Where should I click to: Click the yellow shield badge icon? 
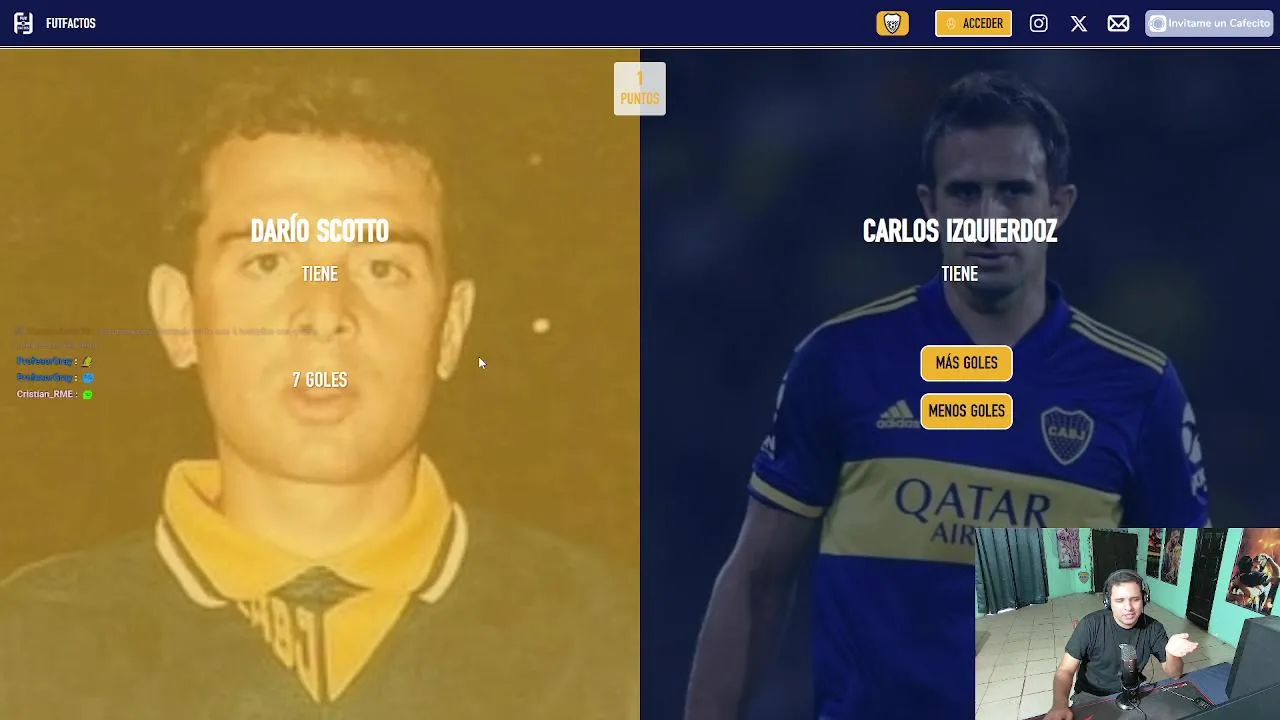pos(893,23)
